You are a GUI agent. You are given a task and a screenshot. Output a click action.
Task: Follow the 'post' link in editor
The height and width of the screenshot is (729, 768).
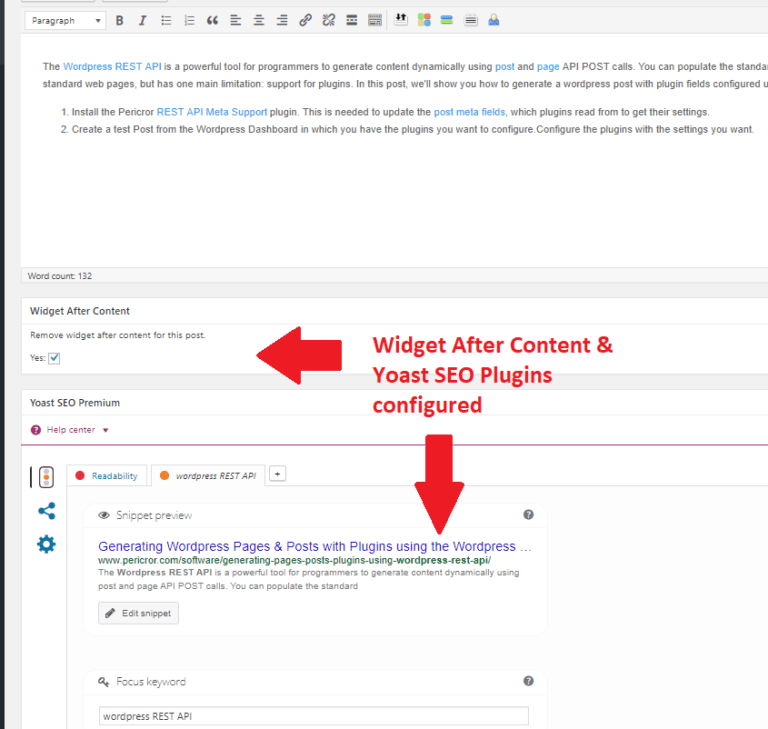[x=504, y=67]
